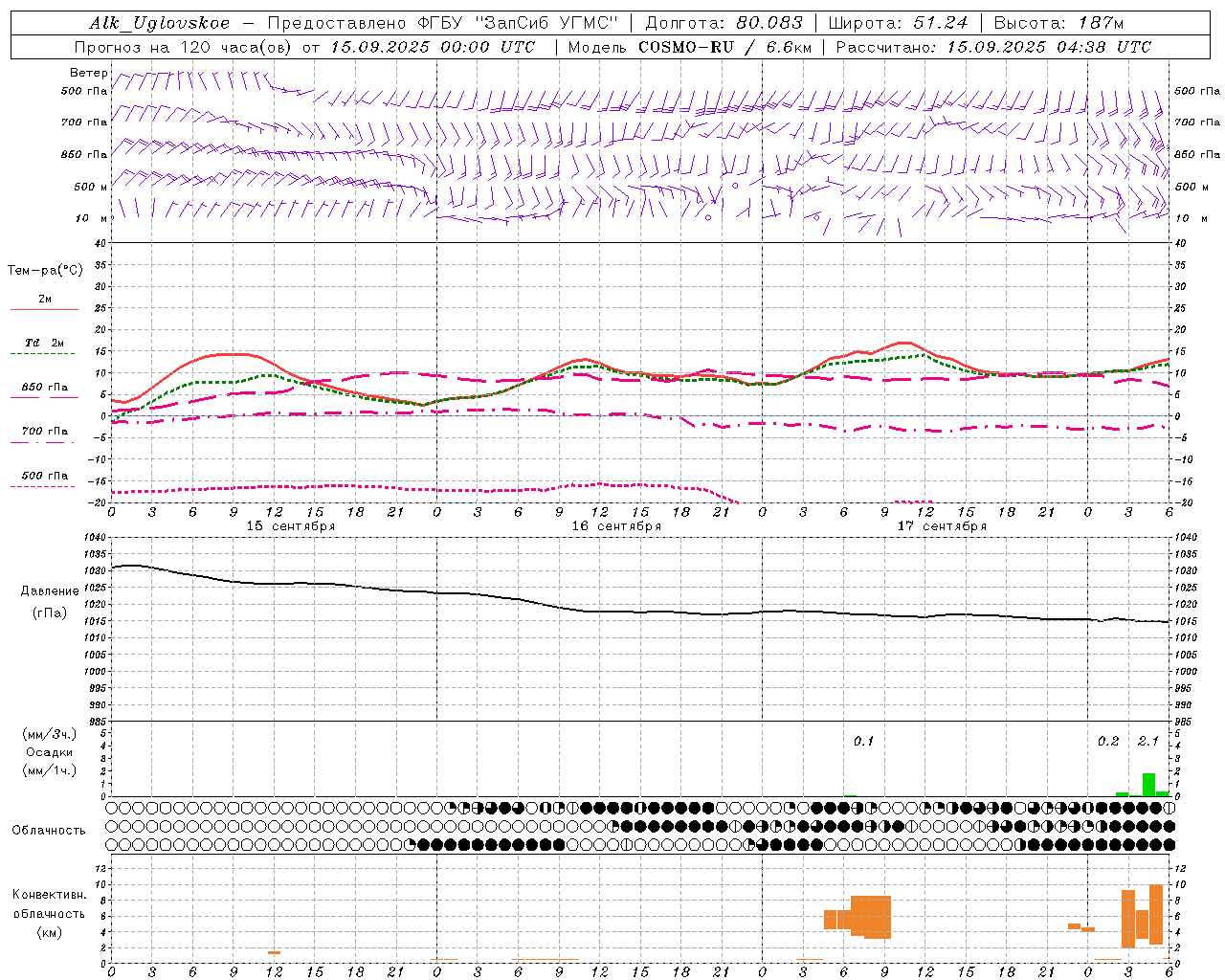Click the Конвективн. convective cloud label
This screenshot has width=1225, height=980.
49,895
